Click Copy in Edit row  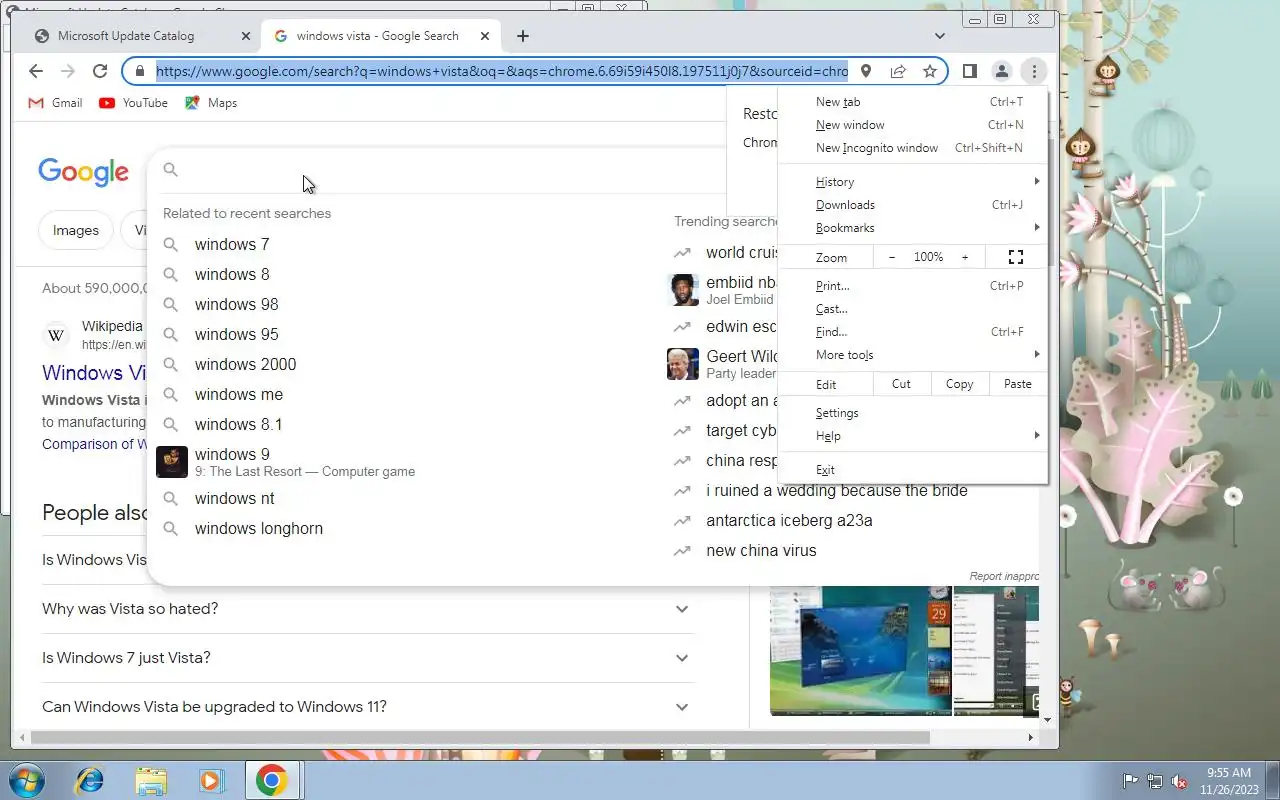[960, 384]
